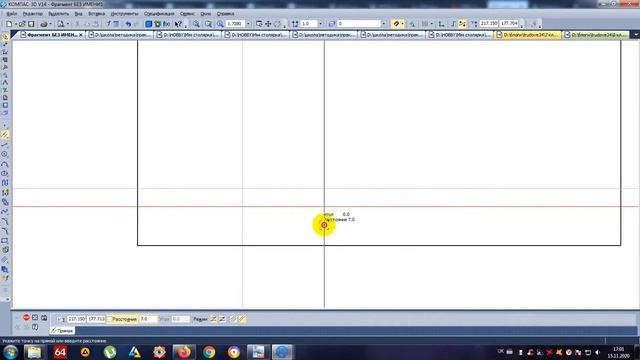The height and width of the screenshot is (360, 640).
Task: Click the zoom scale value field
Action: pyautogui.click(x=235, y=24)
